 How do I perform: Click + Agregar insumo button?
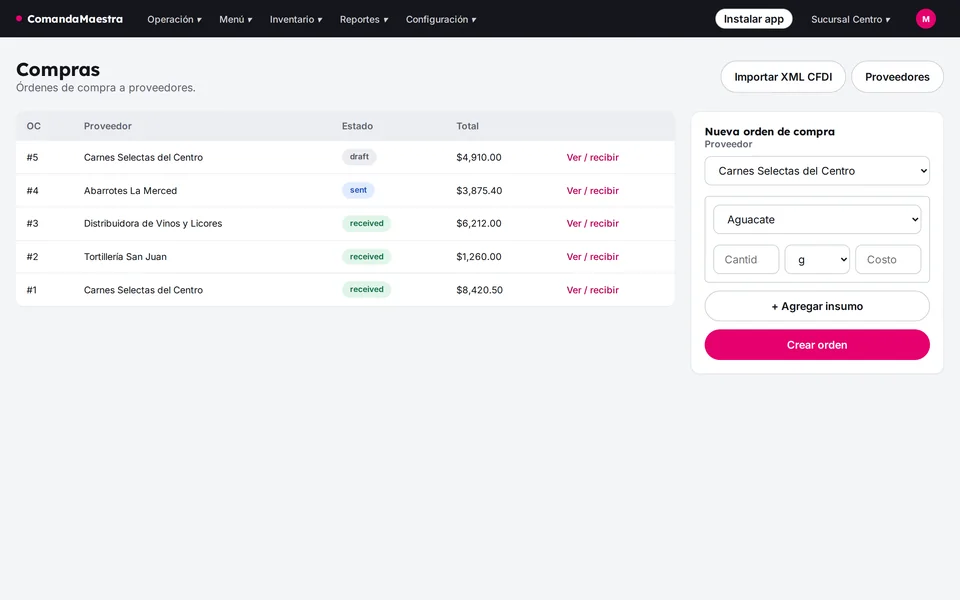[x=817, y=306]
